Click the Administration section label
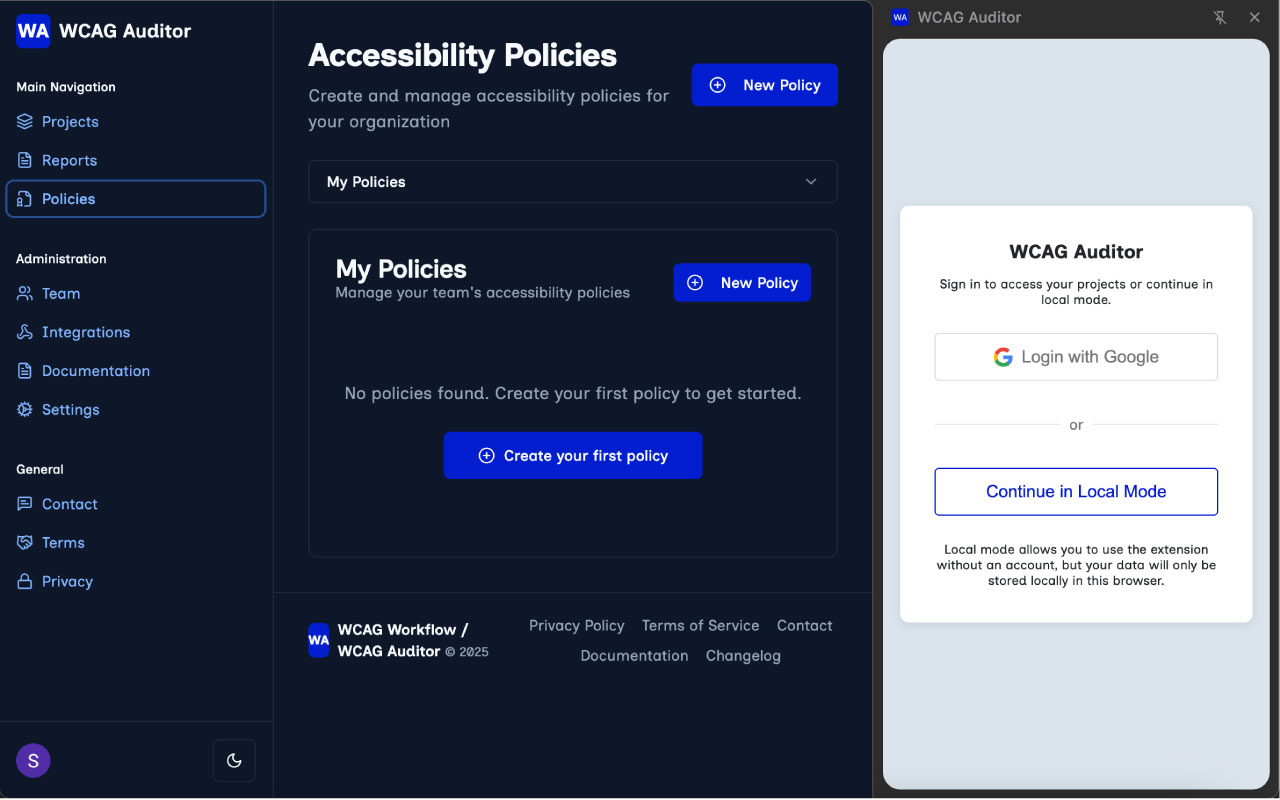The width and height of the screenshot is (1280, 800). (61, 259)
